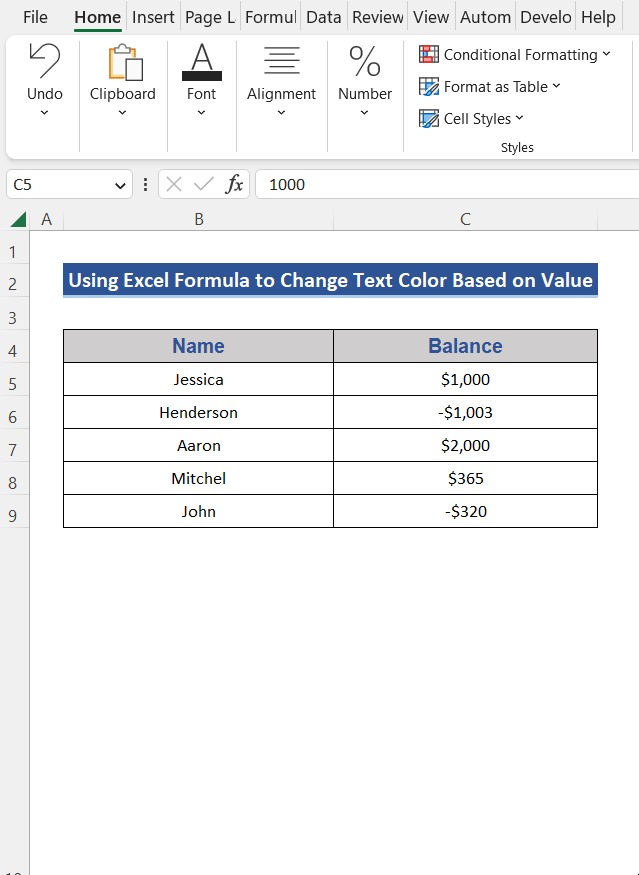Switch to the View tab

[x=431, y=17]
